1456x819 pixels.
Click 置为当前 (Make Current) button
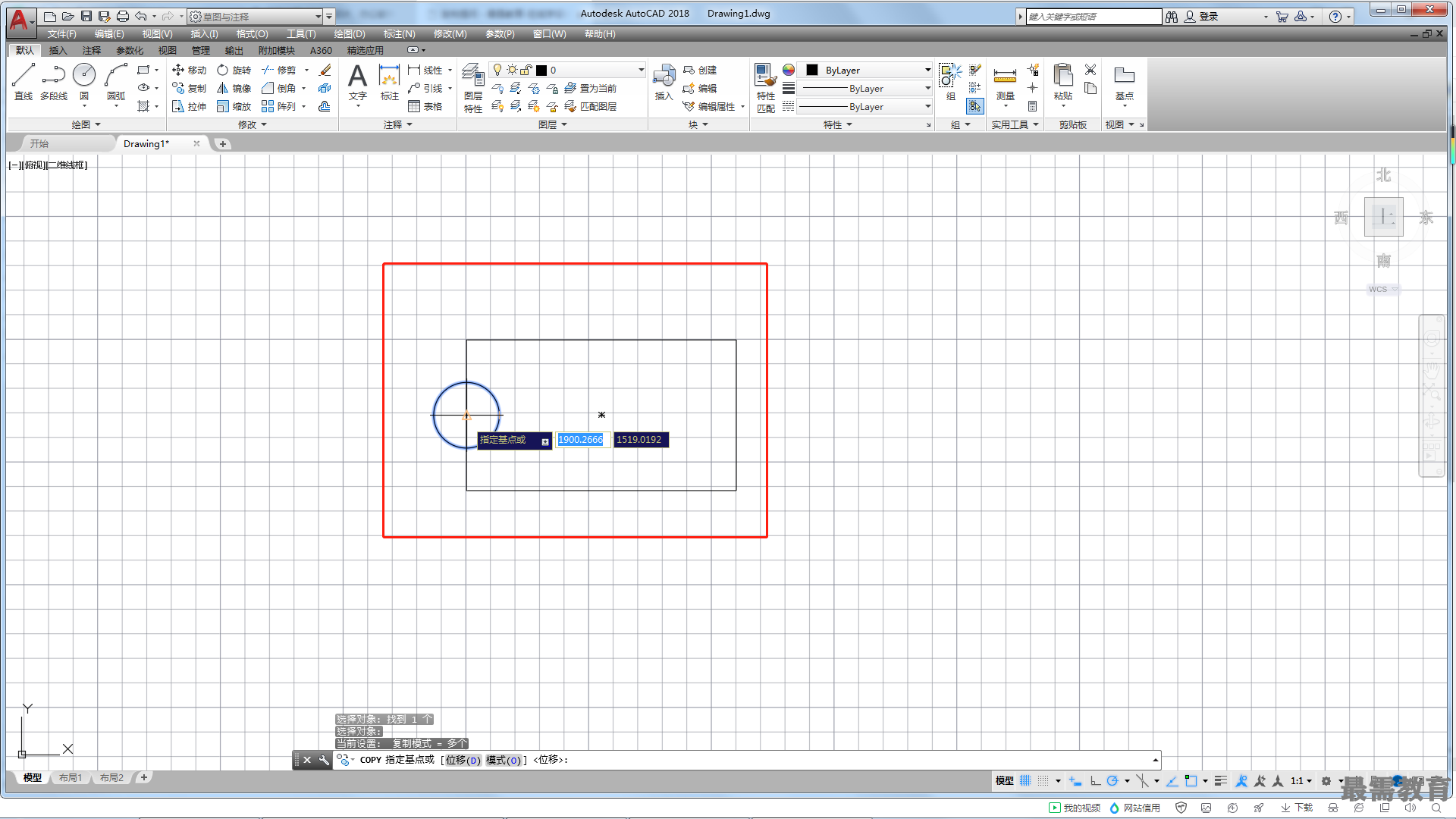tap(591, 88)
